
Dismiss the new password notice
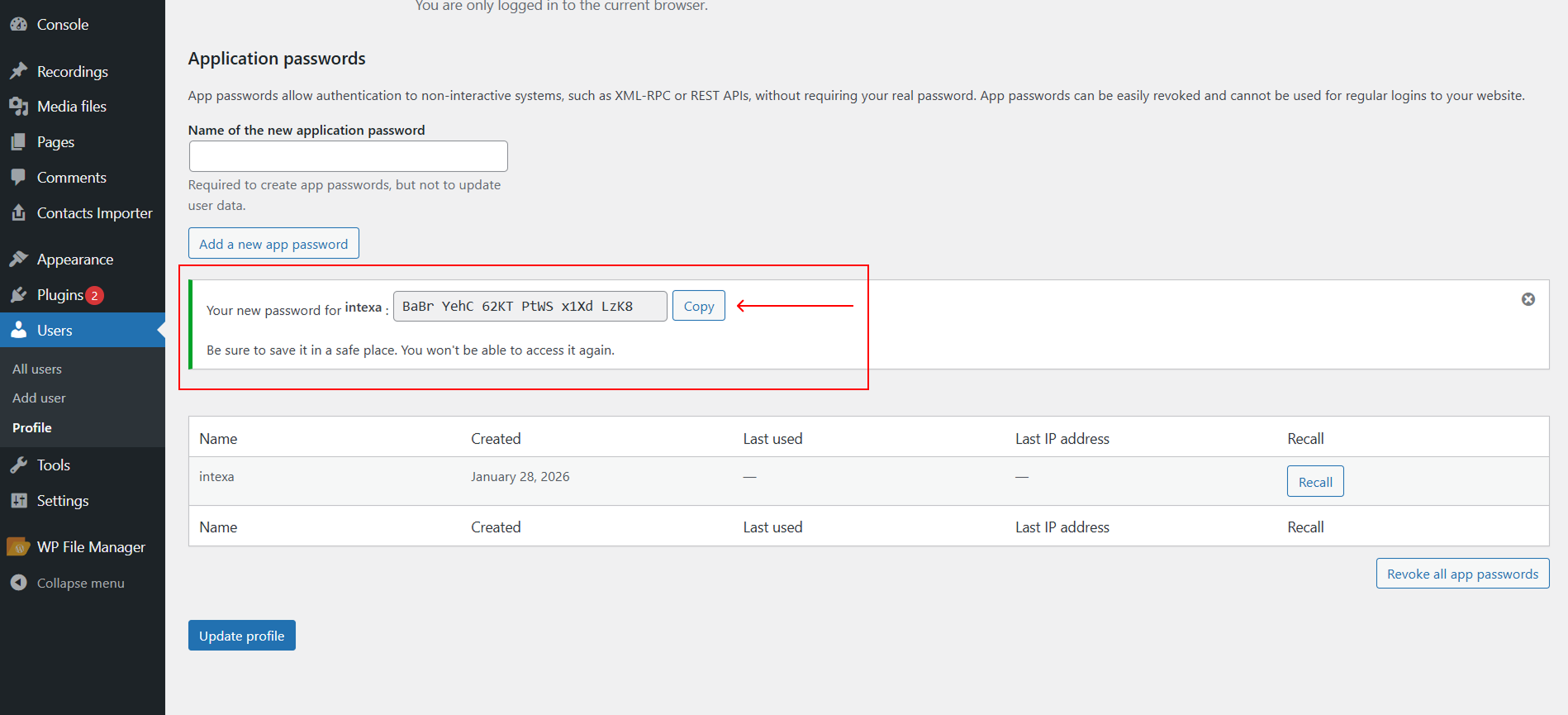coord(1528,299)
